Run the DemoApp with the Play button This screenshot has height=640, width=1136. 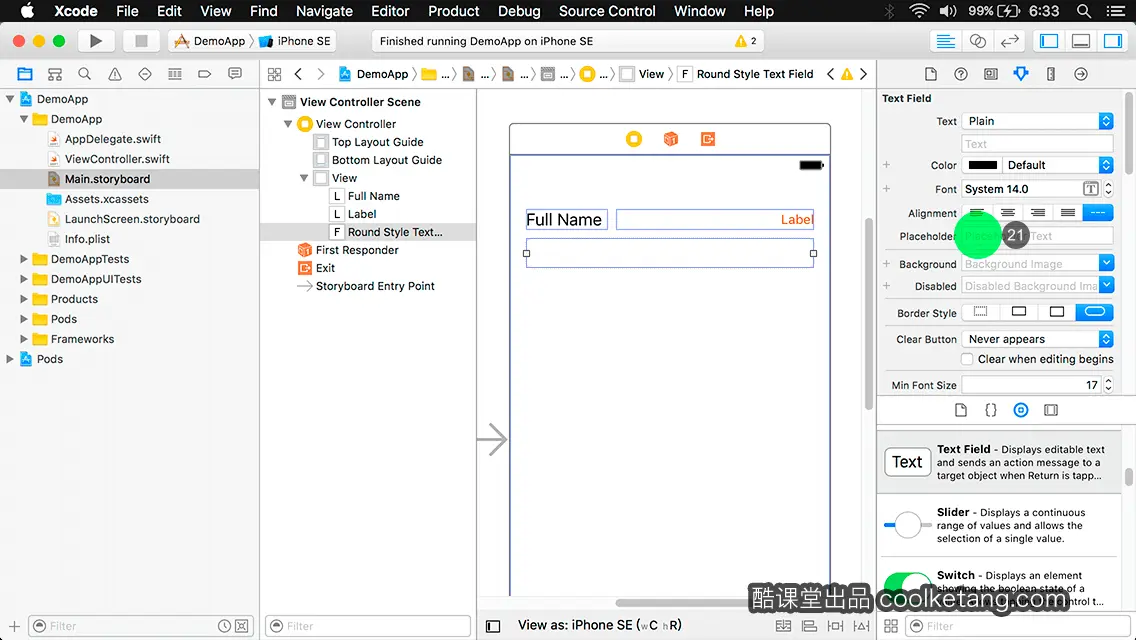95,41
